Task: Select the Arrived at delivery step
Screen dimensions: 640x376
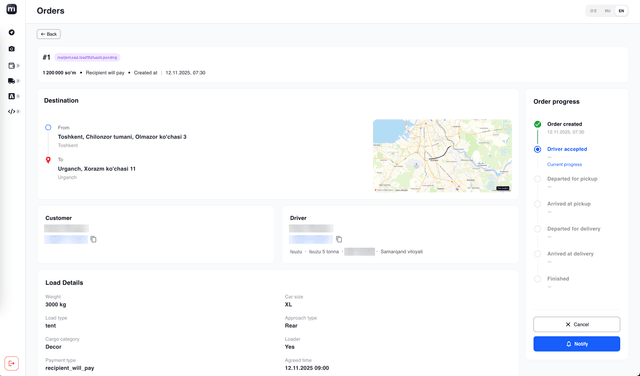Action: coord(570,254)
